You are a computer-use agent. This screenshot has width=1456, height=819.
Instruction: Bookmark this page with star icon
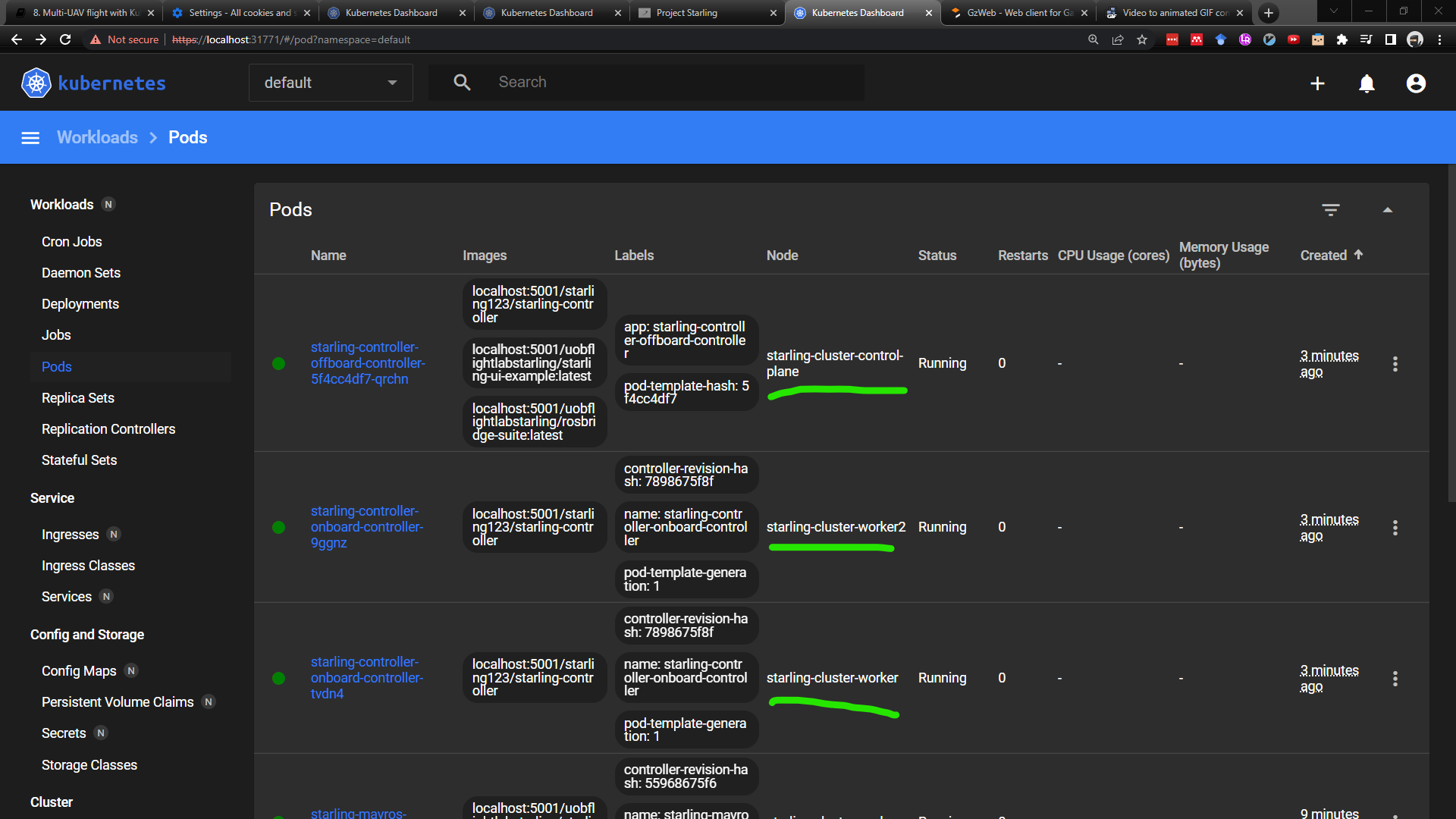1142,39
